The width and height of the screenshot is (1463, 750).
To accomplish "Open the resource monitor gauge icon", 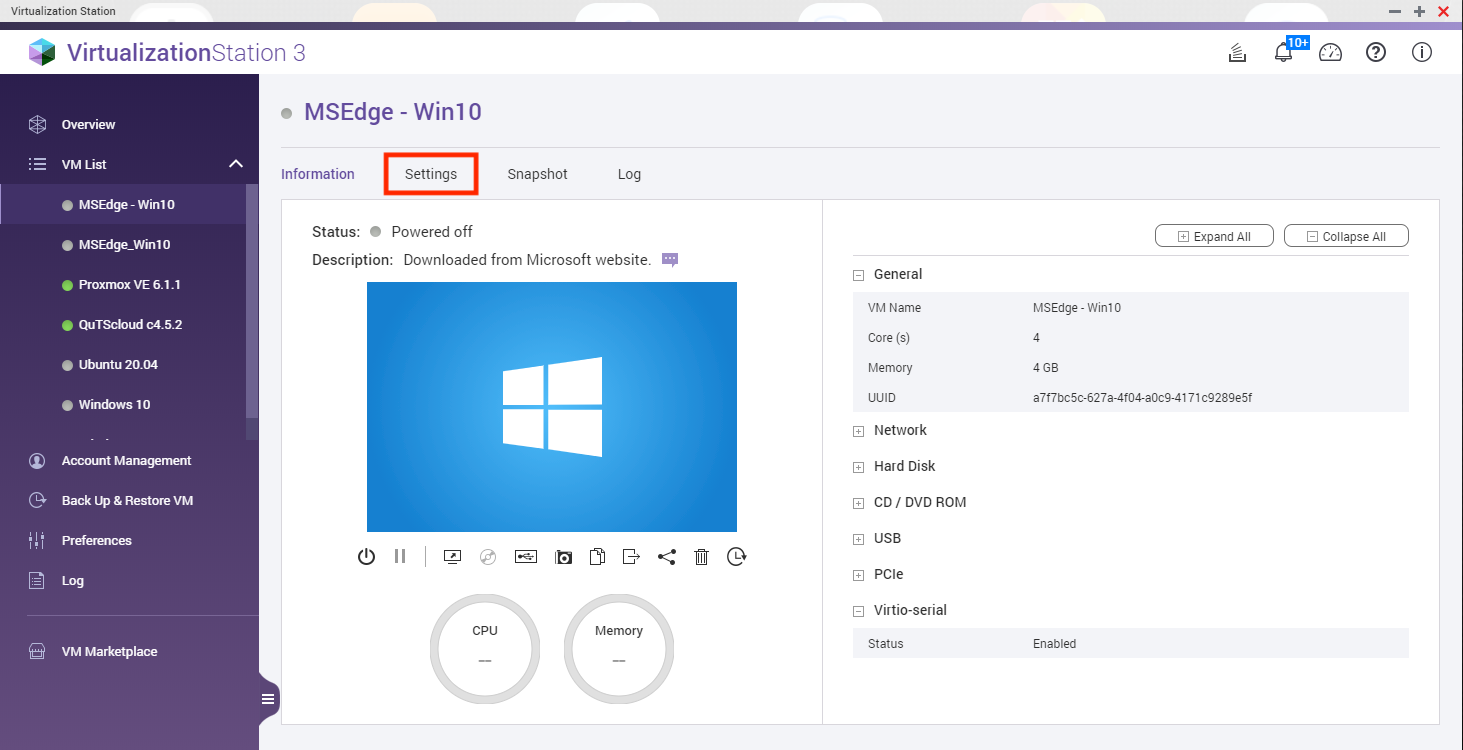I will [1330, 53].
